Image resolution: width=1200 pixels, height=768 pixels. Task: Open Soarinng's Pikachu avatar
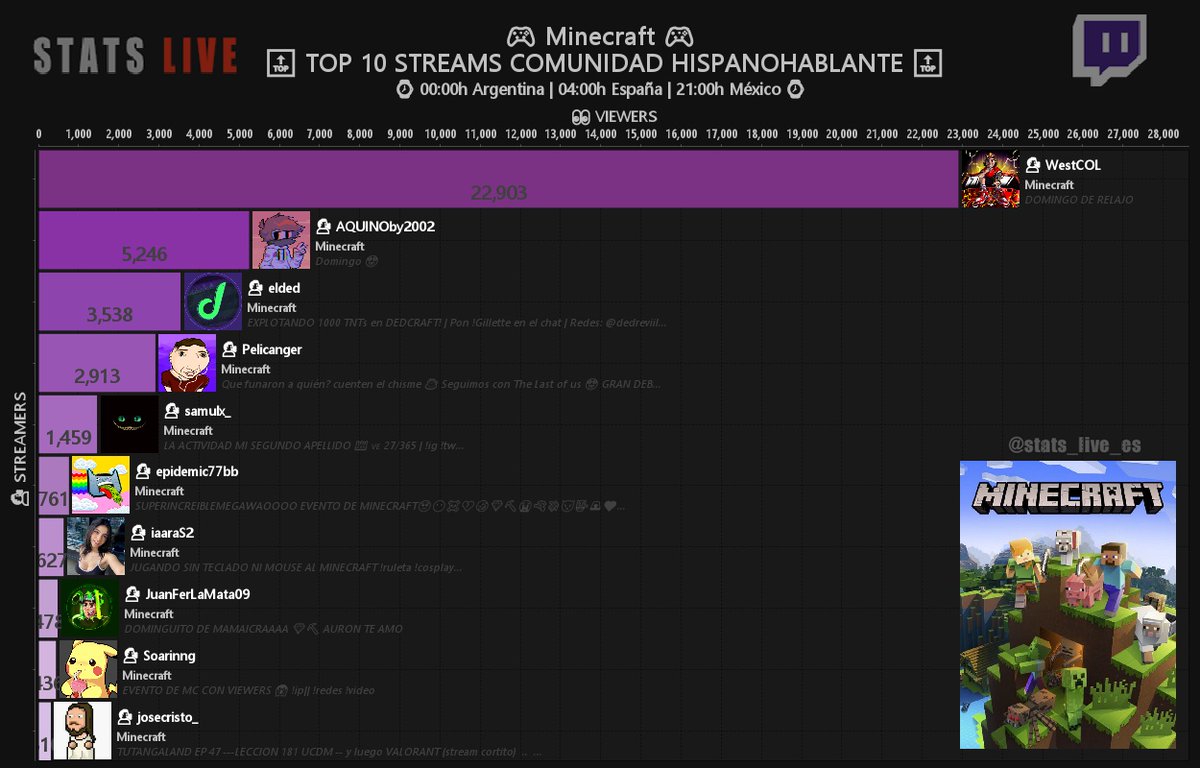88,669
